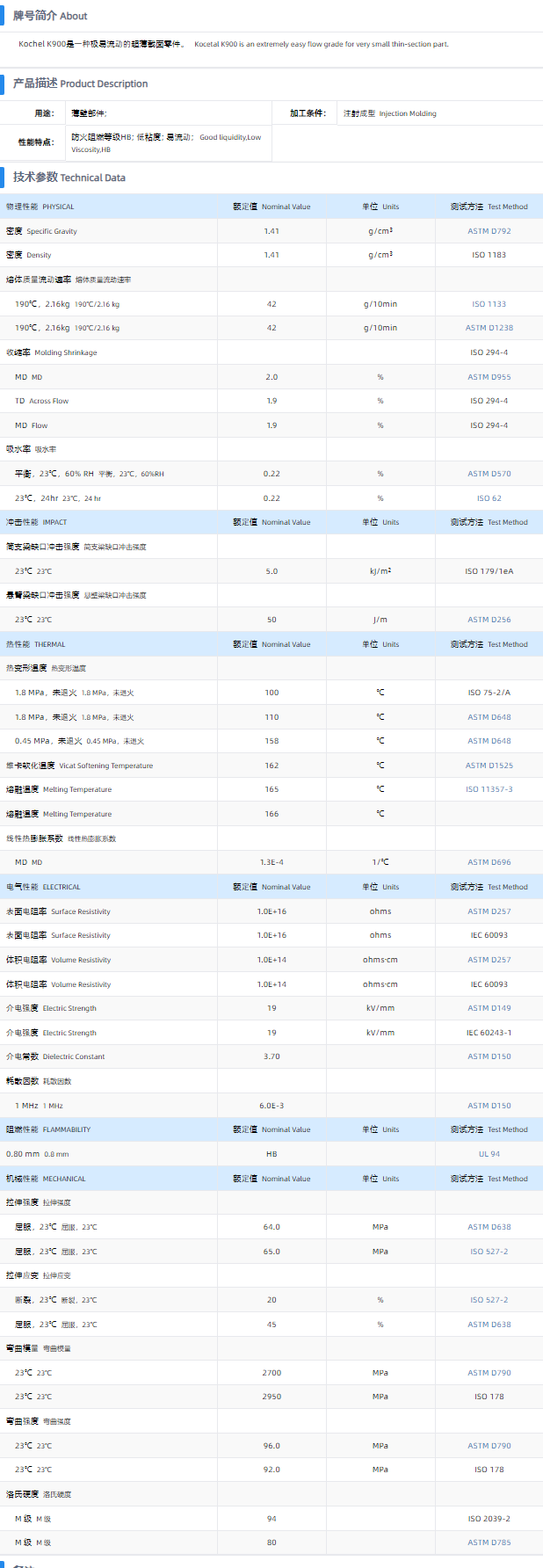Open ISO 527-2 link in 20% strain row

coord(489,1300)
